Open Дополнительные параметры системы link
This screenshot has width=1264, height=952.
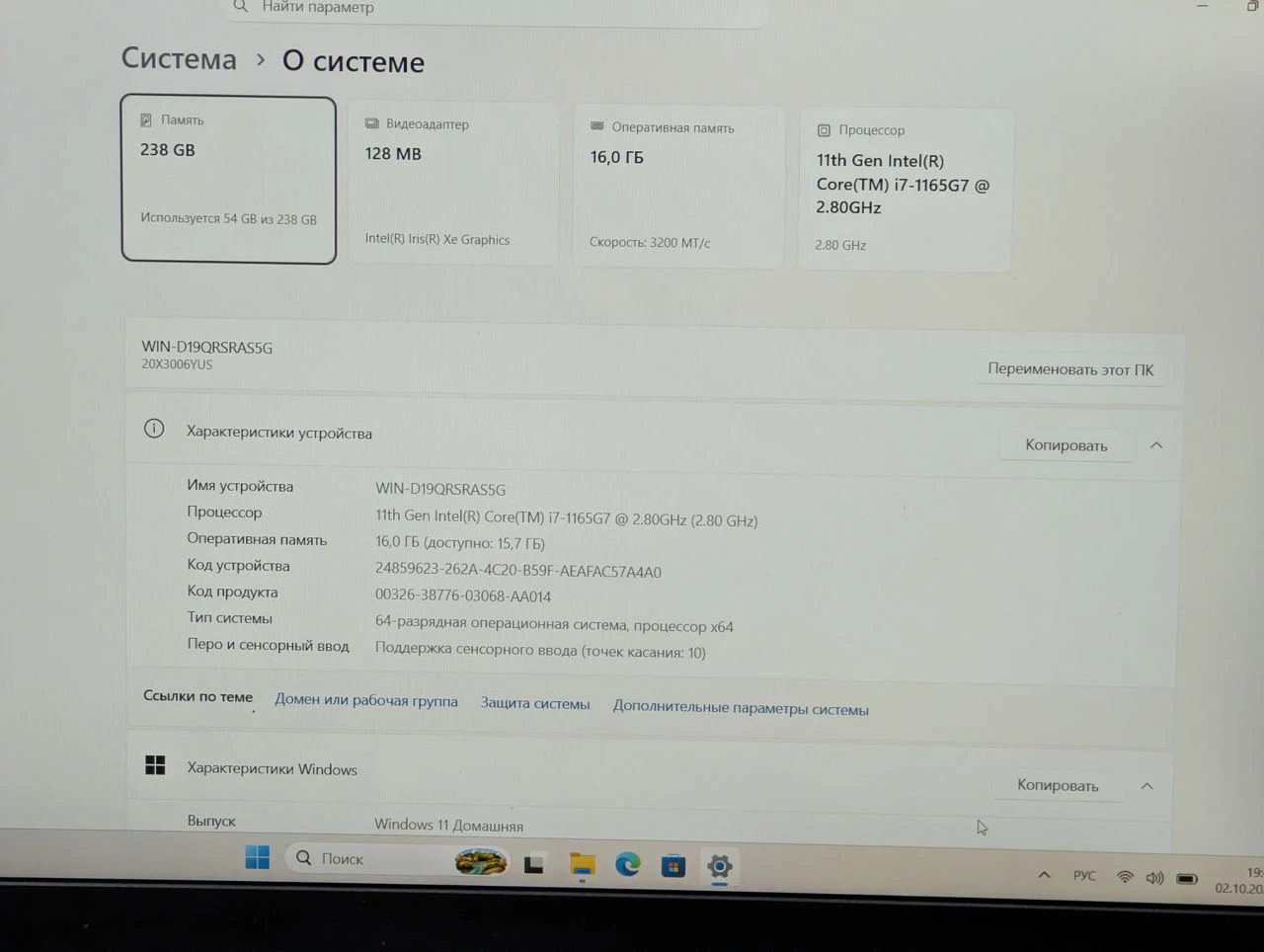[x=741, y=708]
